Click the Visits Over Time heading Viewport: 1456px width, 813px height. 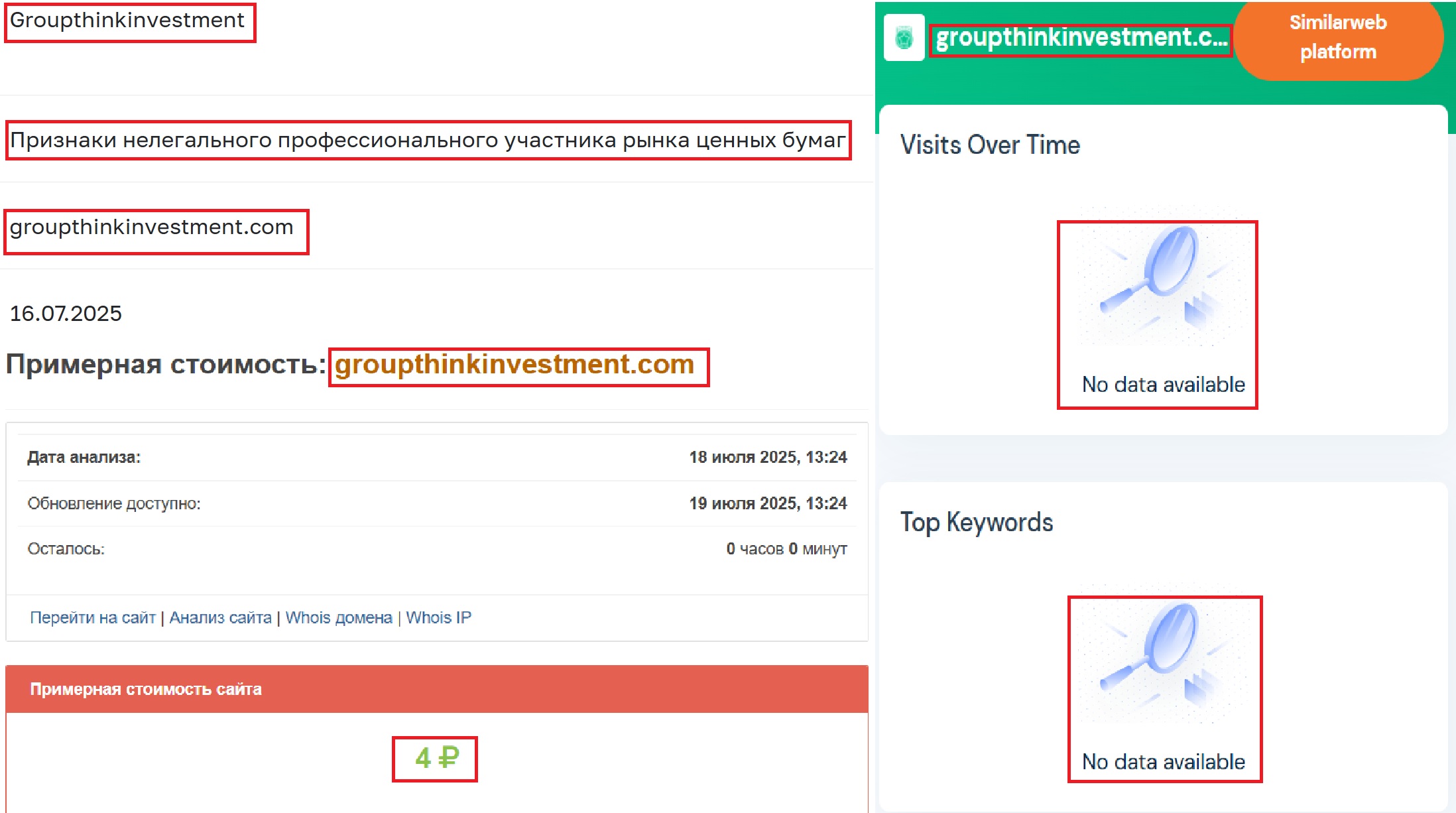[990, 145]
